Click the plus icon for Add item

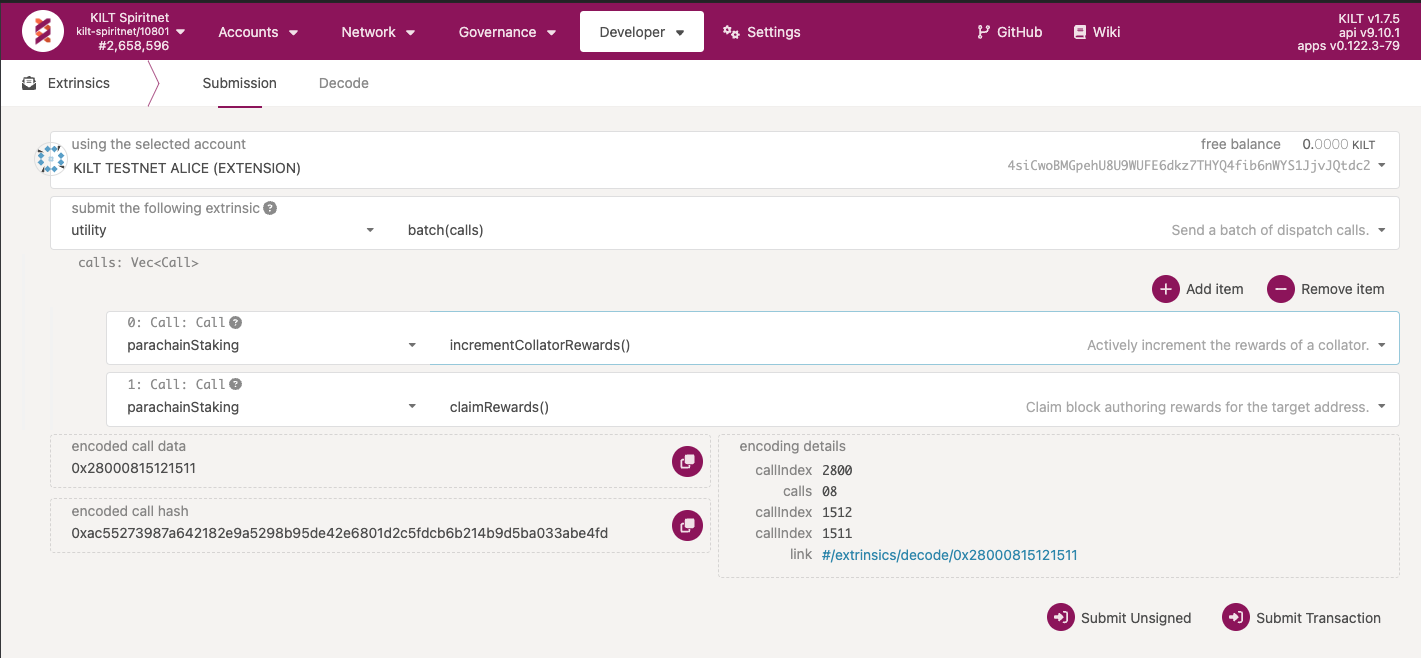[x=1166, y=289]
